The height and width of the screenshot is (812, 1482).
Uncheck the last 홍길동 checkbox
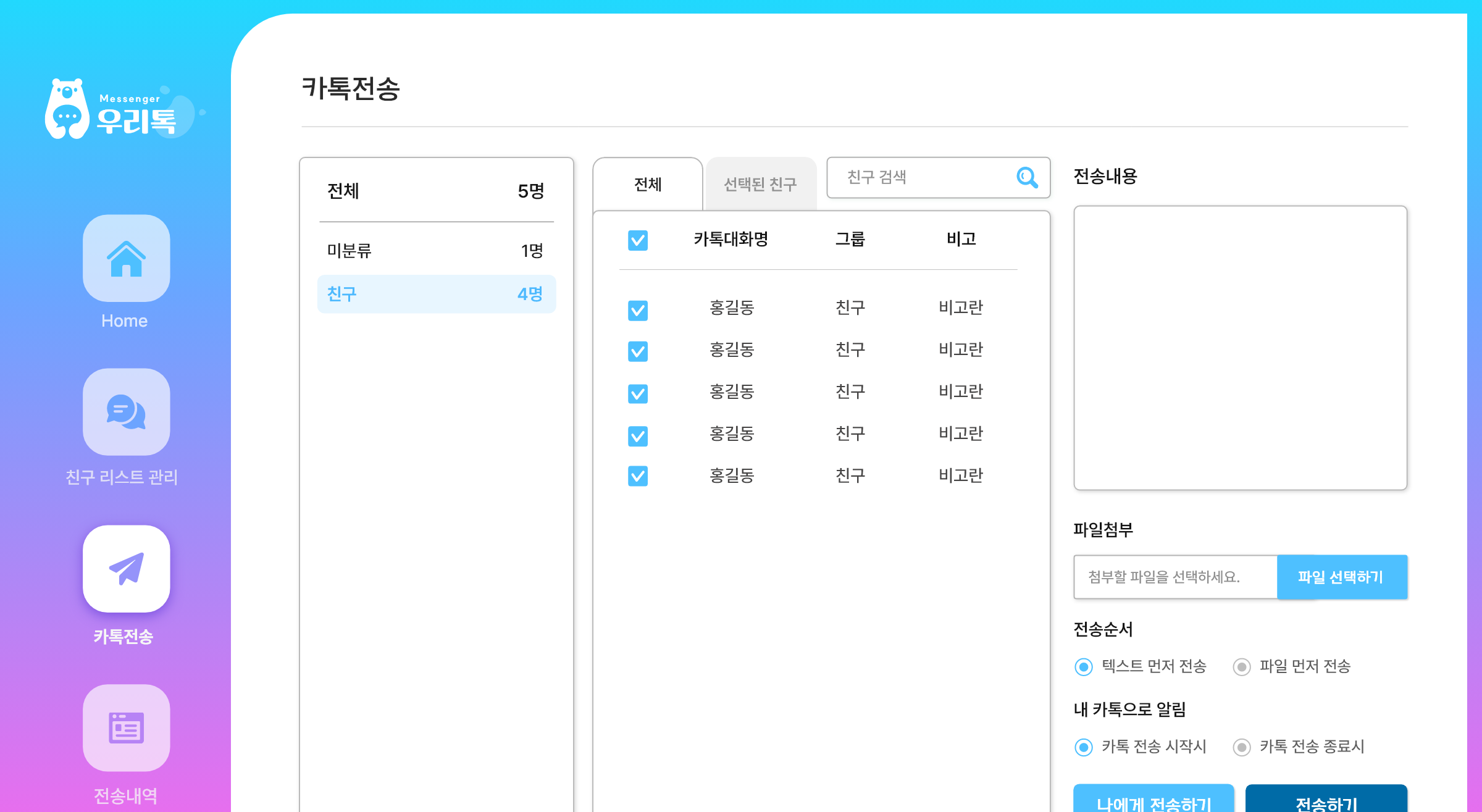[x=637, y=476]
